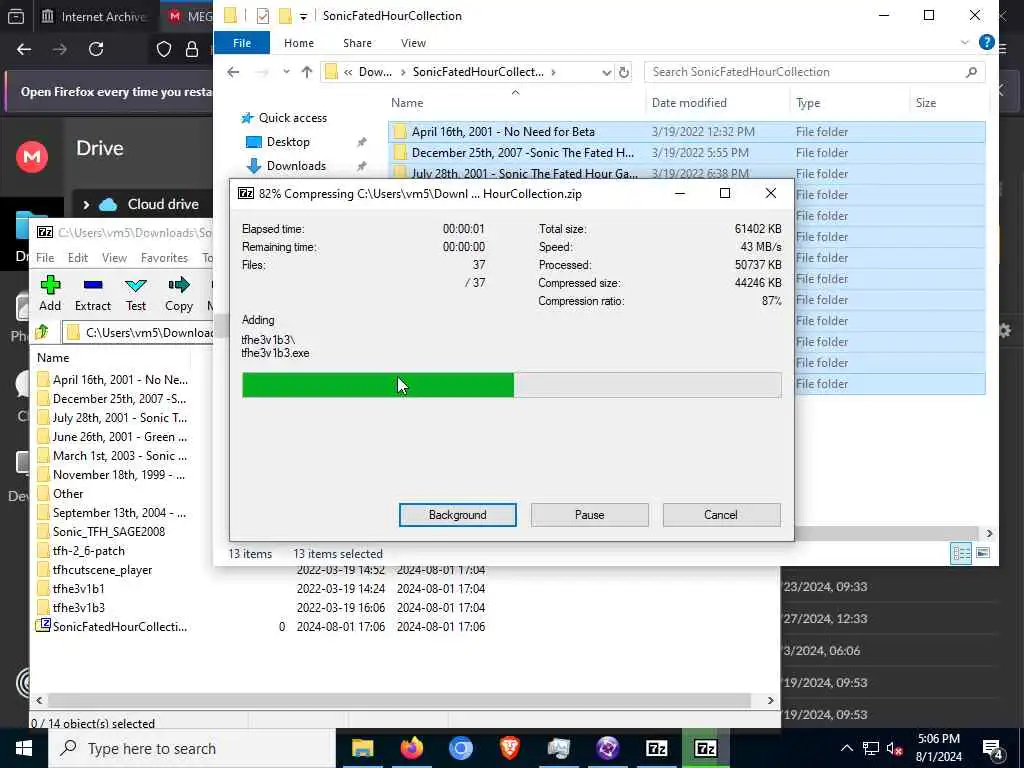The width and height of the screenshot is (1024, 768).
Task: Cancel the compression
Action: 721,515
